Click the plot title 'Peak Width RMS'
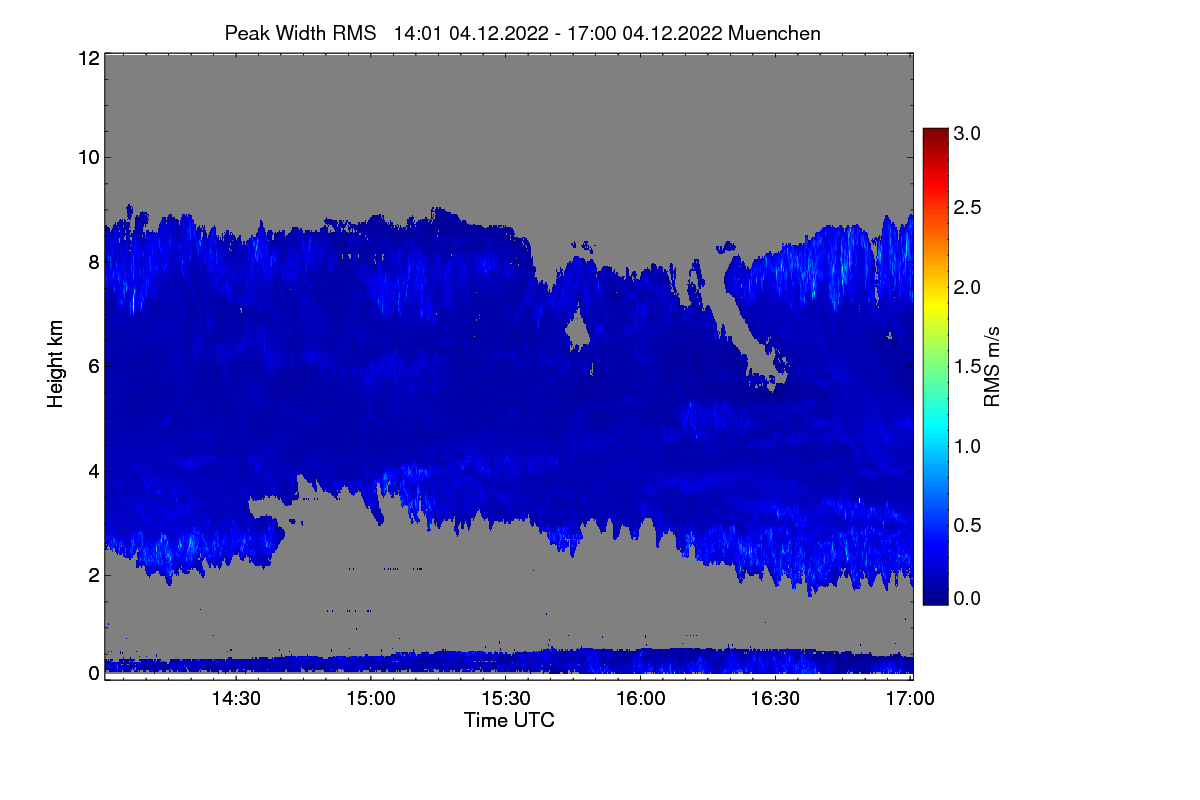This screenshot has width=1200, height=800. tap(300, 33)
